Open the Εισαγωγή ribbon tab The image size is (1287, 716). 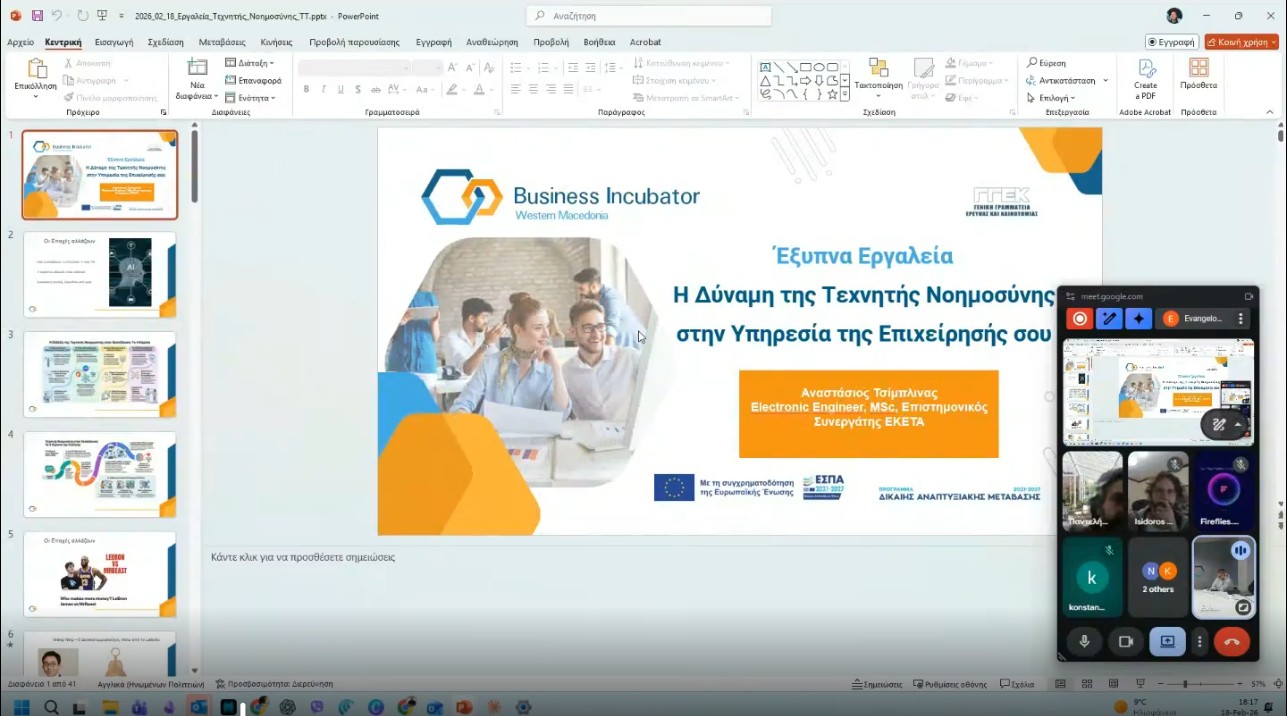(x=114, y=42)
